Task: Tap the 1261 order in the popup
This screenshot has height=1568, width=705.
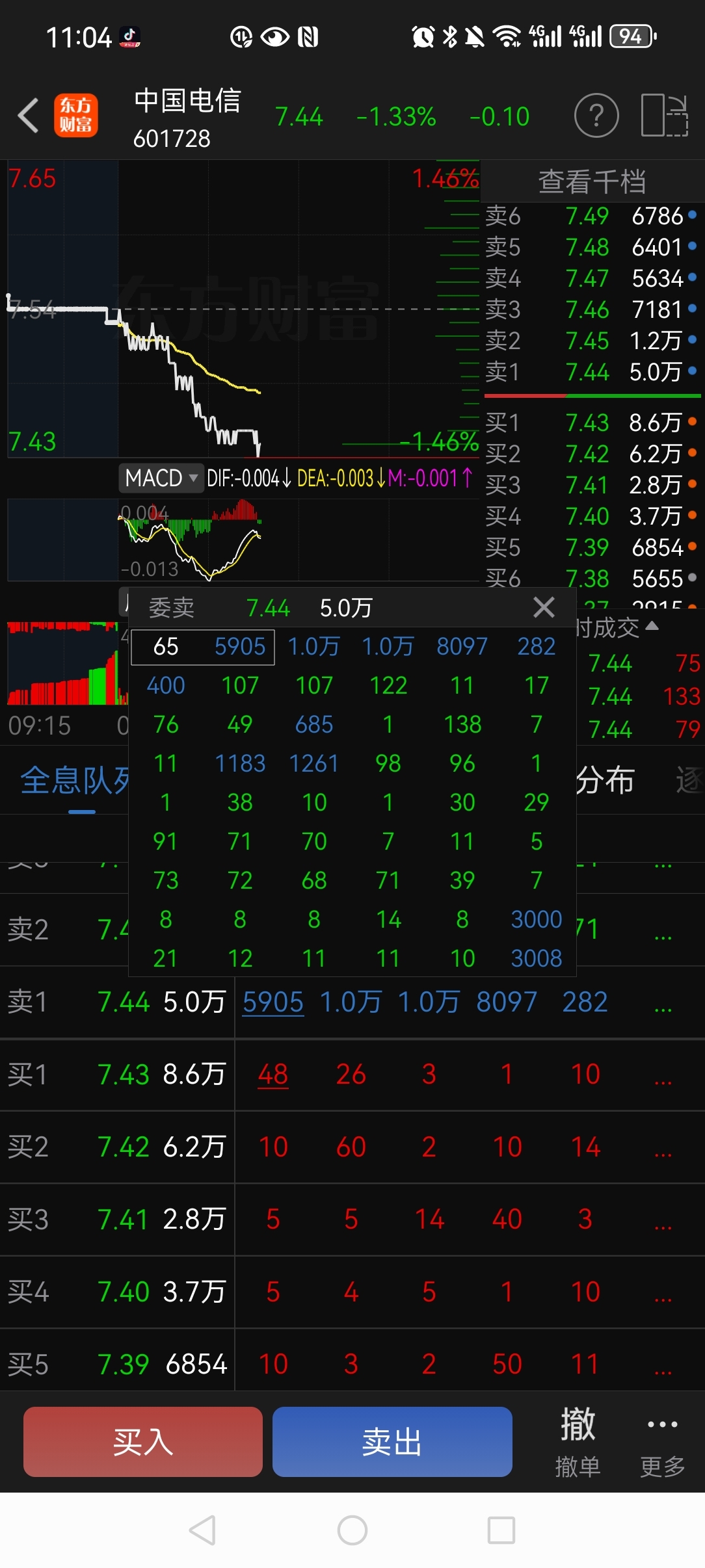Action: click(314, 763)
